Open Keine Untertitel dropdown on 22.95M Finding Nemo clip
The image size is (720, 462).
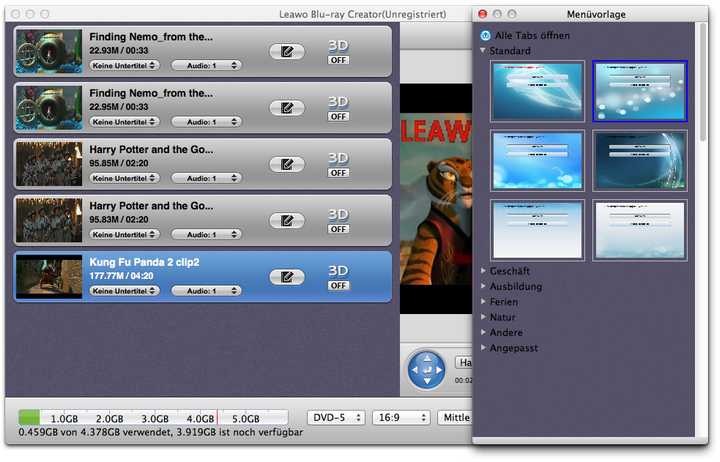pyautogui.click(x=124, y=122)
